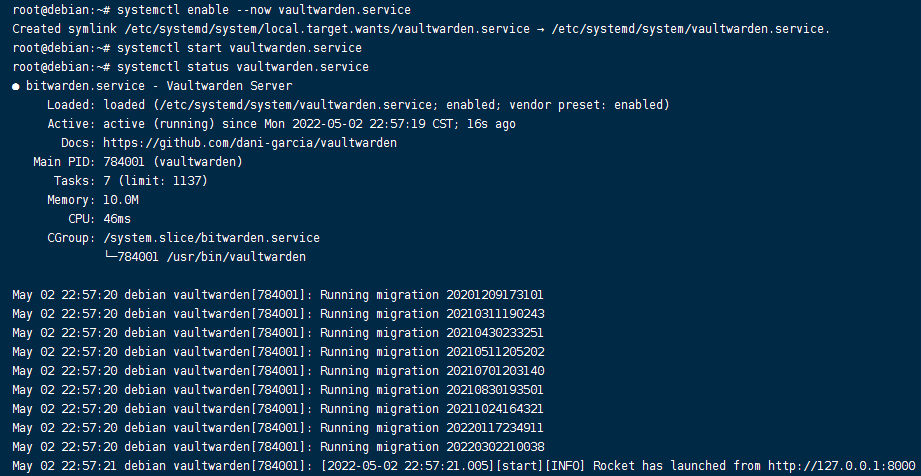Click the migration 20220117234911 log line
The height and width of the screenshot is (476, 921).
278,428
